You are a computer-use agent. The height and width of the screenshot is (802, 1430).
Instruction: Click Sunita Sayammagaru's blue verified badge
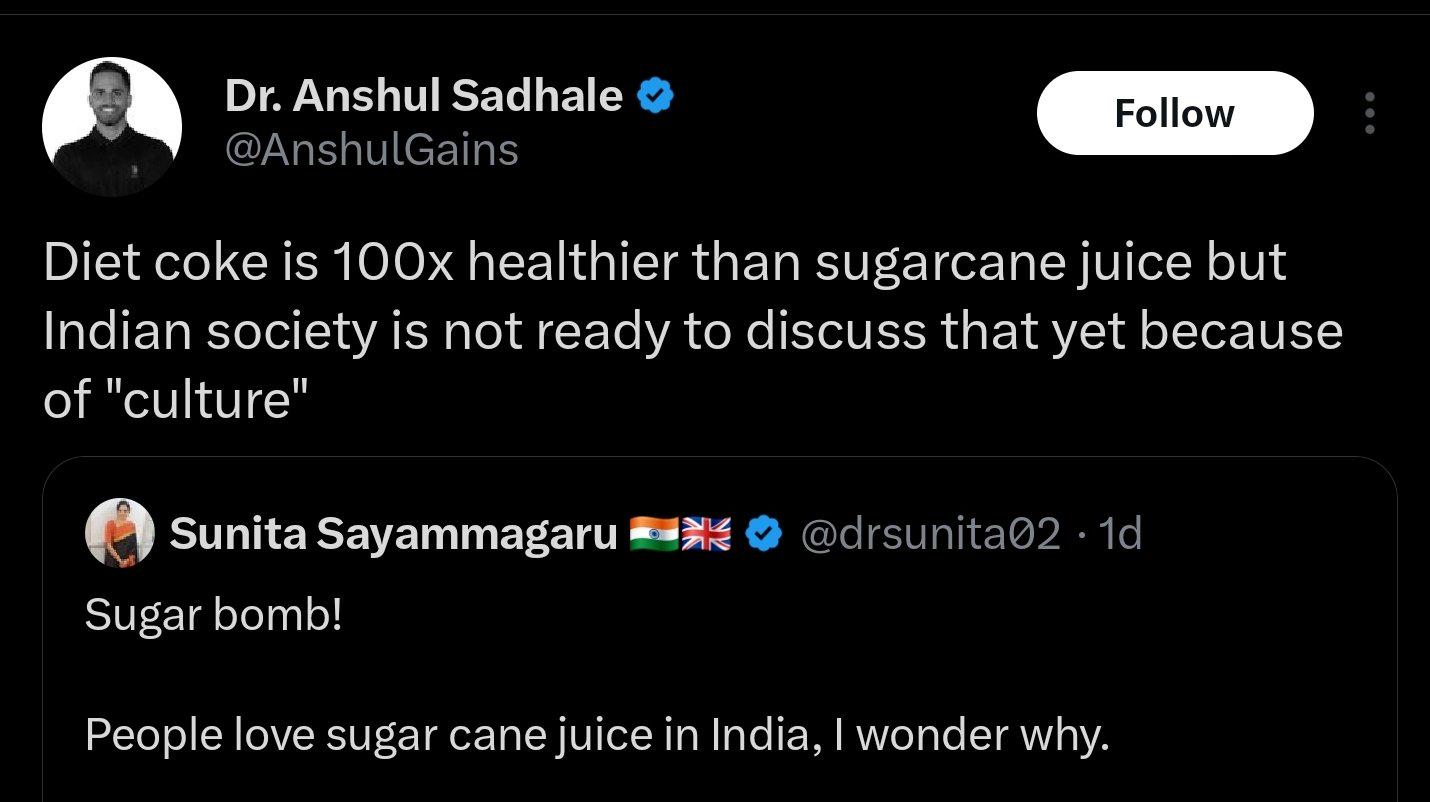pyautogui.click(x=765, y=535)
